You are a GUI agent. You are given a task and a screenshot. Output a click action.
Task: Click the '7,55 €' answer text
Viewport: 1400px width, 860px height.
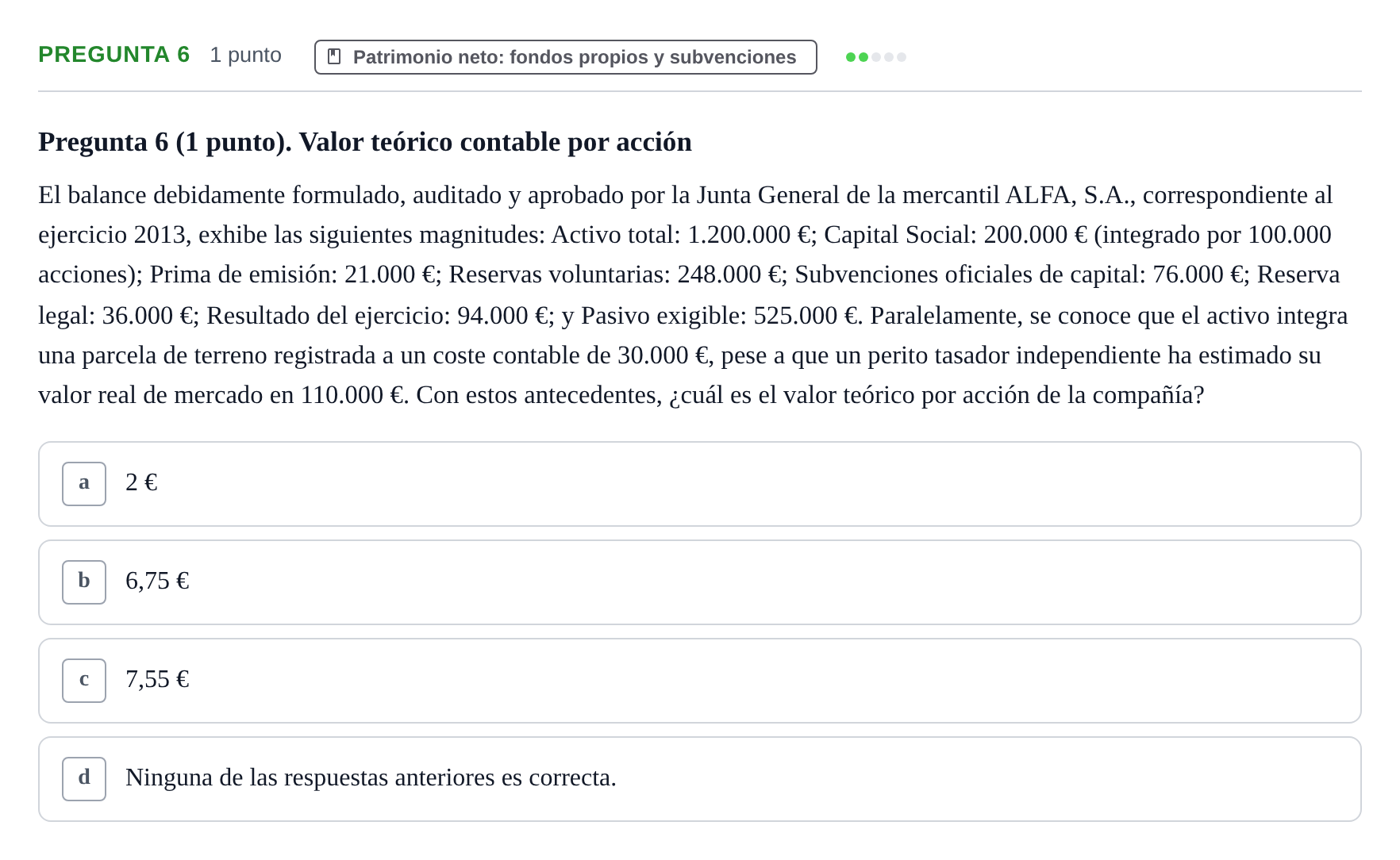click(157, 679)
